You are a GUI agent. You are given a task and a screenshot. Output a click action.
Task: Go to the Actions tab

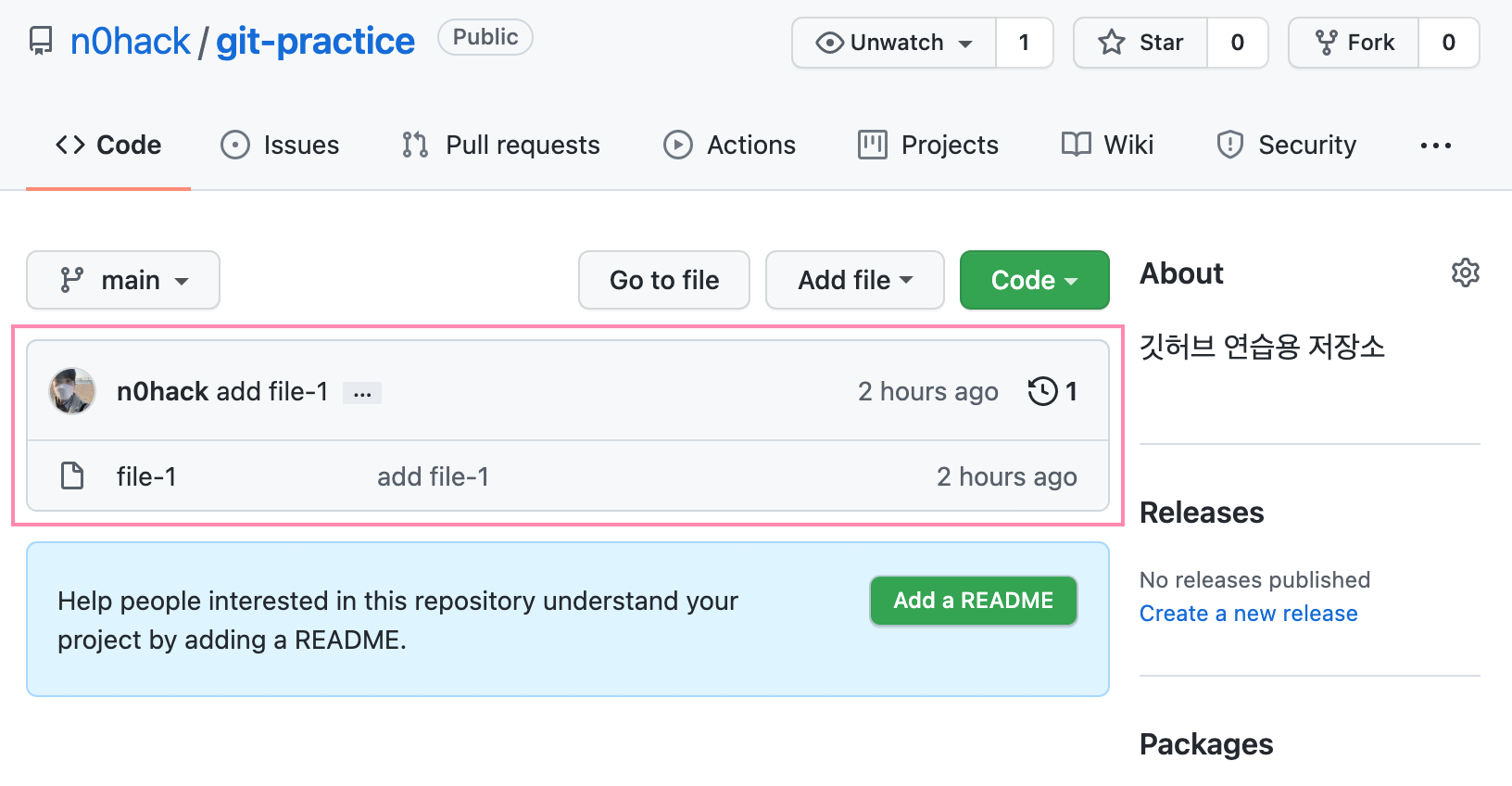730,146
